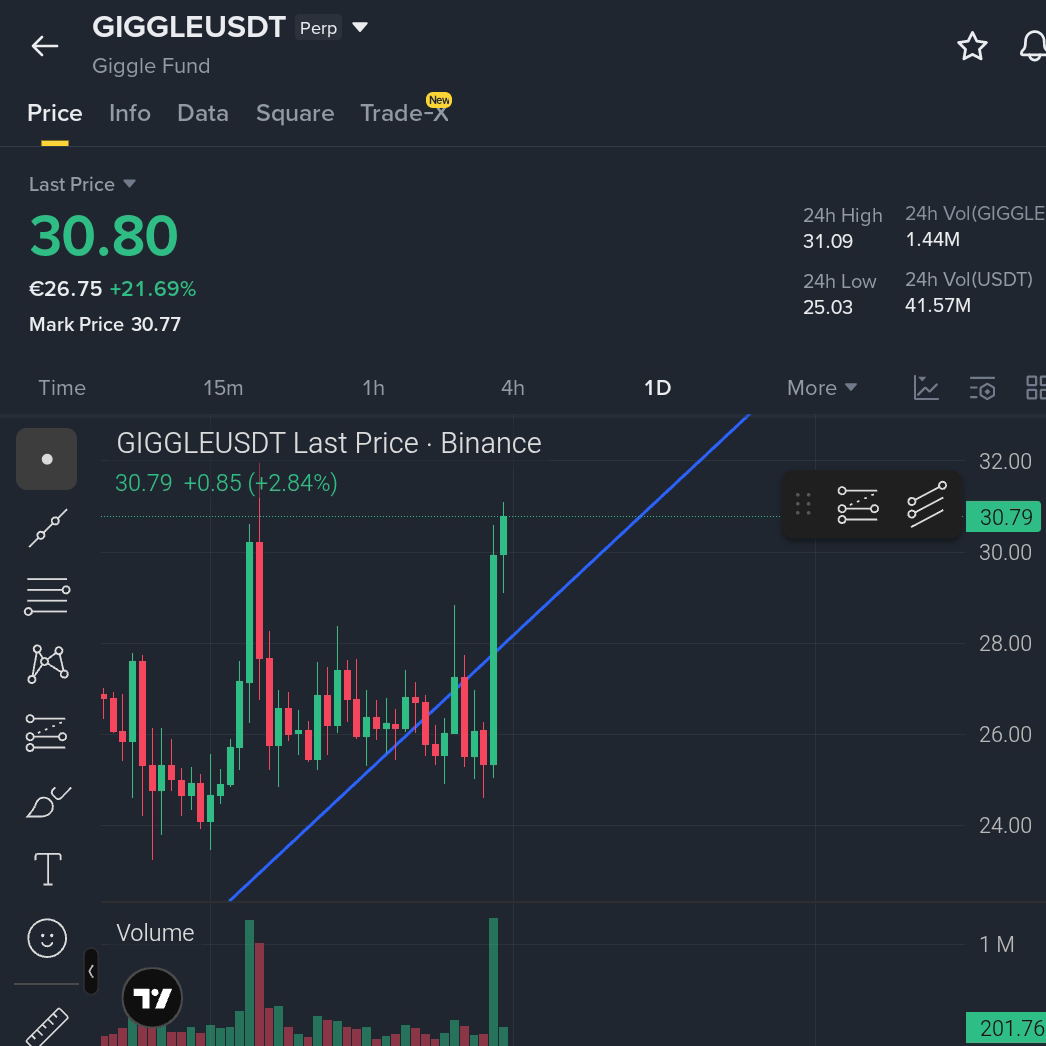The height and width of the screenshot is (1046, 1046).
Task: Expand the GIGGLEUSDT Perp pair dropdown arrow
Action: [x=360, y=27]
